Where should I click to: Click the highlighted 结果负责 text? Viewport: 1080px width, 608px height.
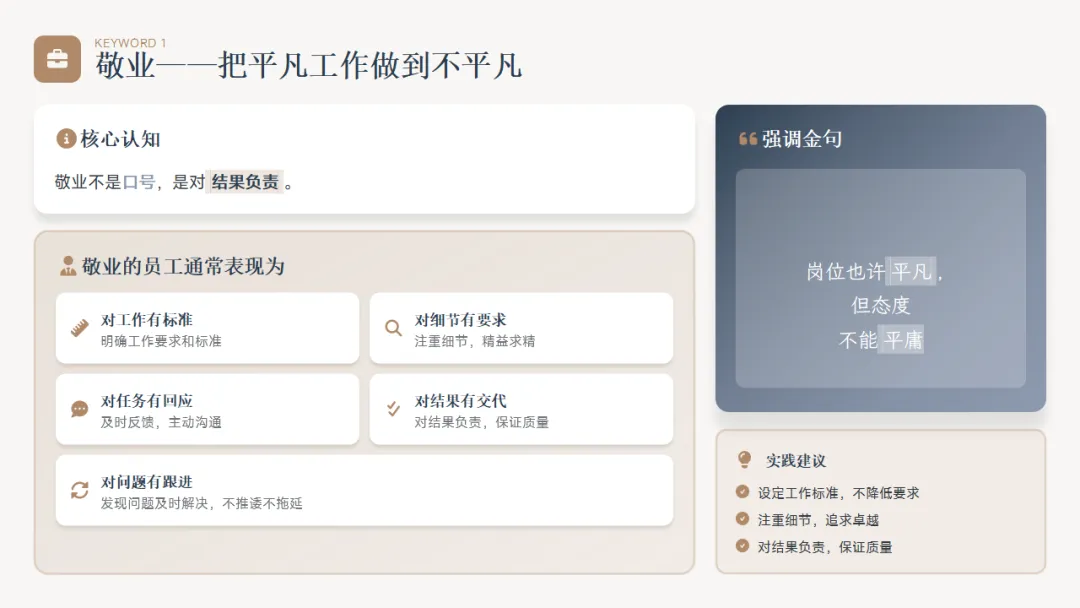[245, 182]
